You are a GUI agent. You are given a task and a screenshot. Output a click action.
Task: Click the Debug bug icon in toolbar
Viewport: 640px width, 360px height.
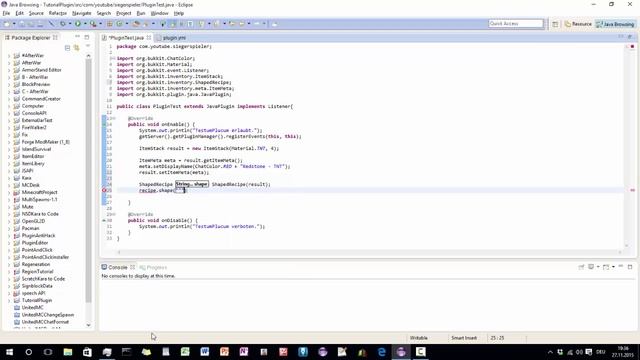point(62,24)
